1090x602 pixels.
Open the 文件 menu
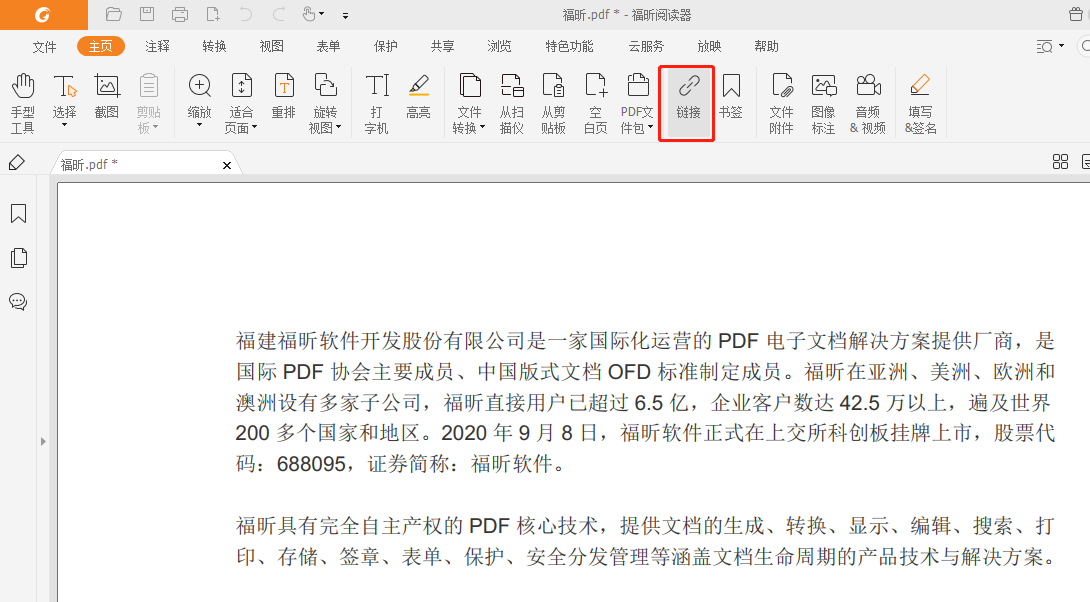44,46
